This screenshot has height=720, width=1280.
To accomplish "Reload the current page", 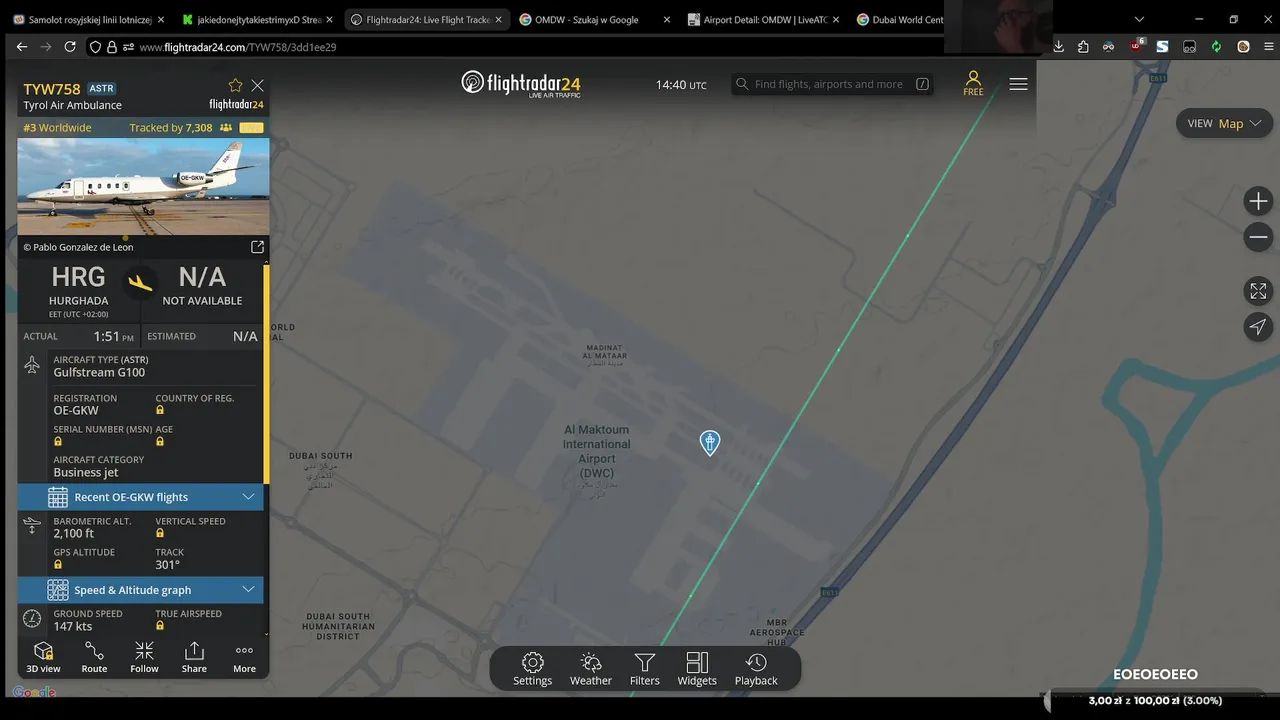I will pyautogui.click(x=70, y=47).
